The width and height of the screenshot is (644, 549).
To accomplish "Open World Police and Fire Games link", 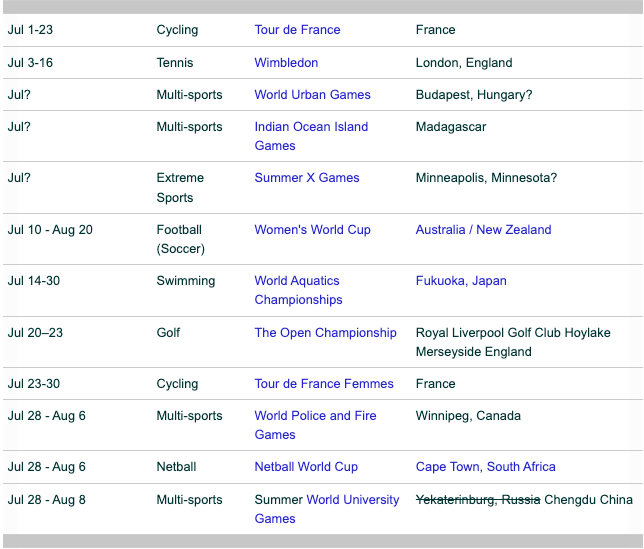I will (x=315, y=425).
